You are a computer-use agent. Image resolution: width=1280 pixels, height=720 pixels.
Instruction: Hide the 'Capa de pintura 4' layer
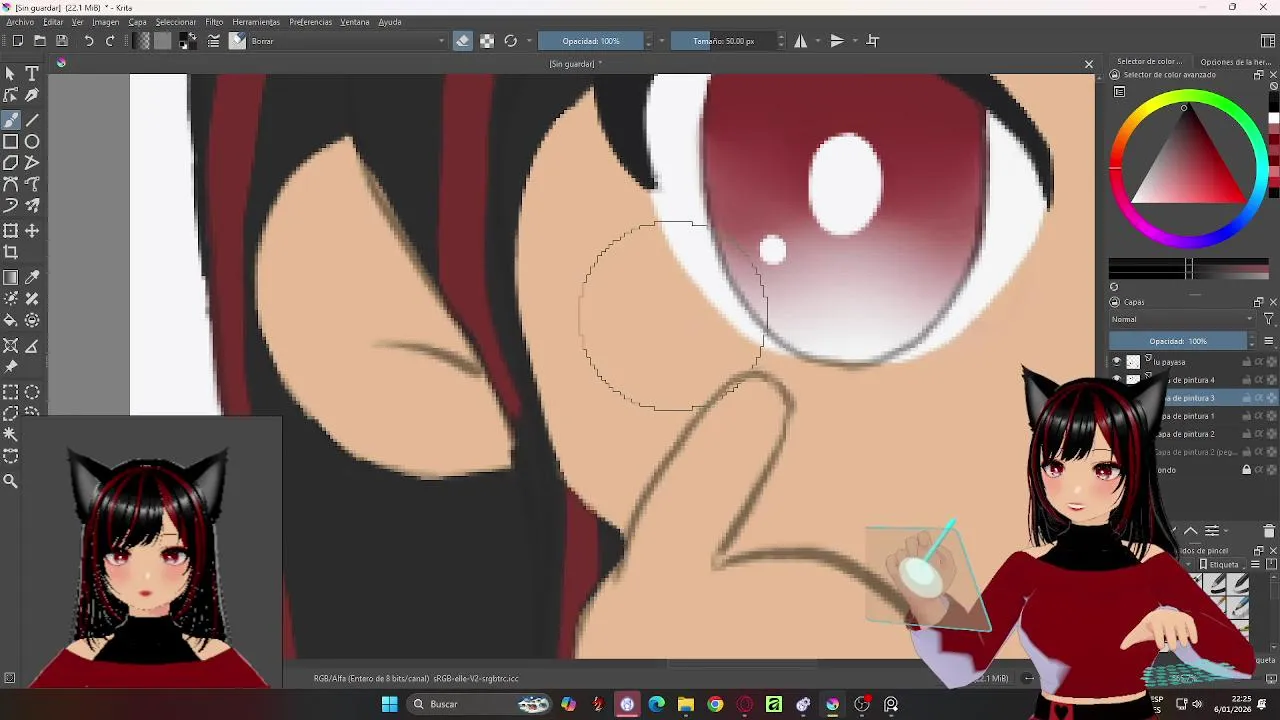click(1116, 380)
